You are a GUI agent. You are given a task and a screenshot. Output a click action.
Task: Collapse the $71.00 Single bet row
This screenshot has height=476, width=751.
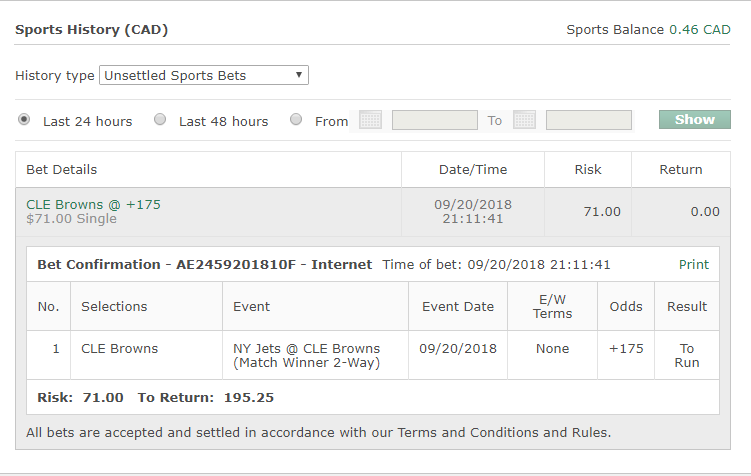tap(71, 219)
